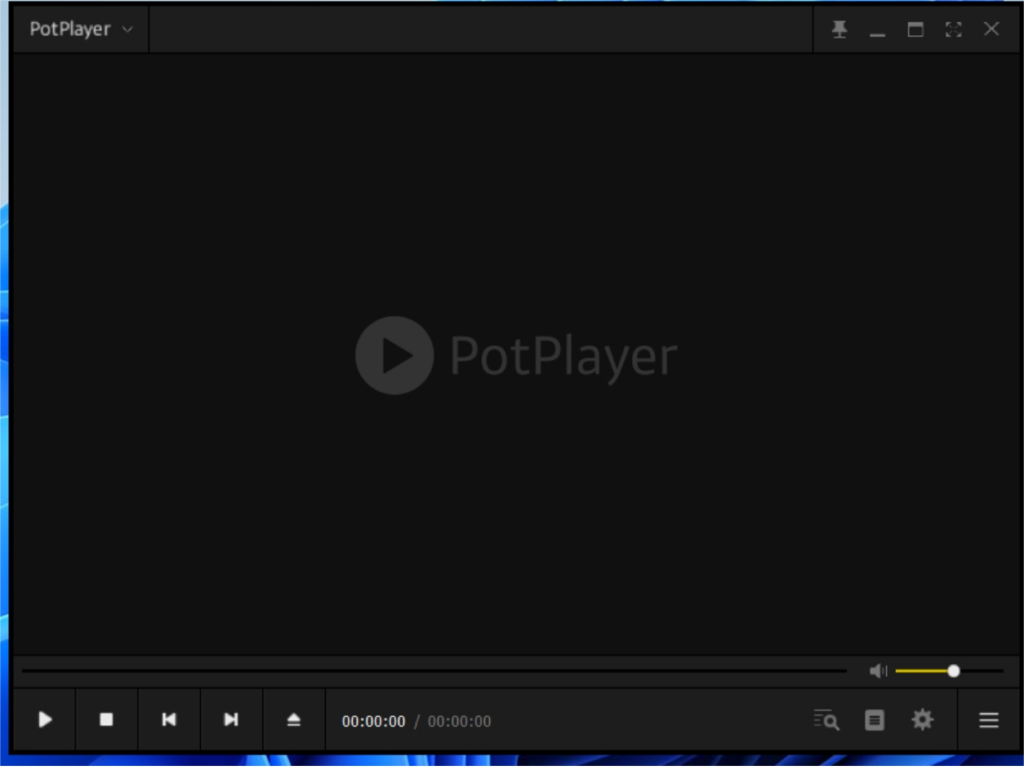Mute the audio using the speaker icon
The height and width of the screenshot is (779, 1024).
878,671
